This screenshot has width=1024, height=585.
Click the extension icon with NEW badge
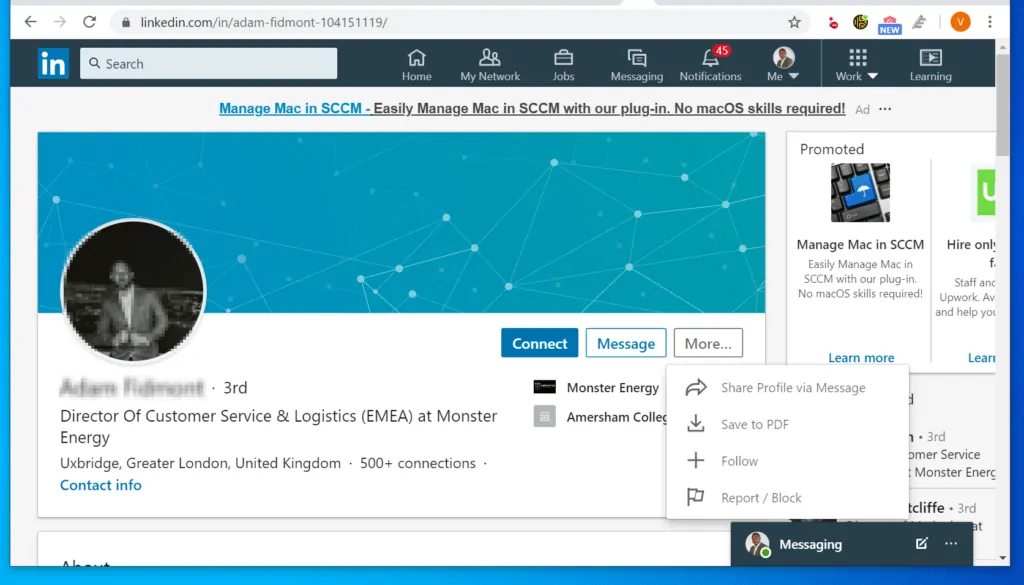[889, 24]
